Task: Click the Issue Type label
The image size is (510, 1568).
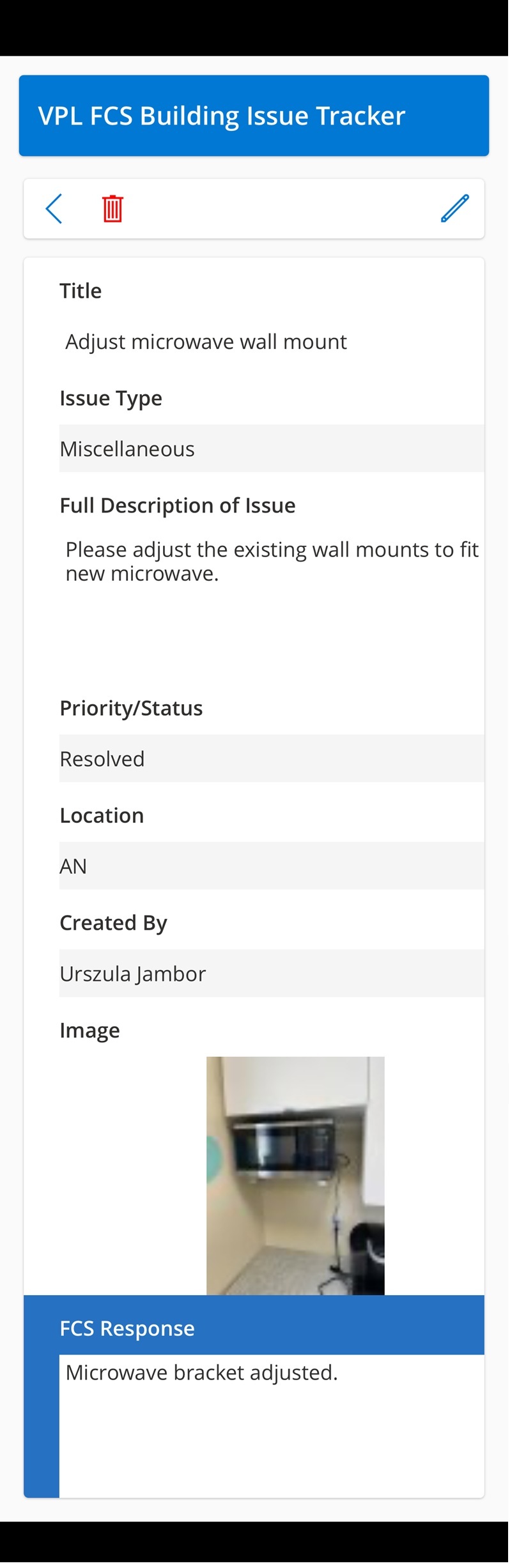Action: pyautogui.click(x=111, y=399)
